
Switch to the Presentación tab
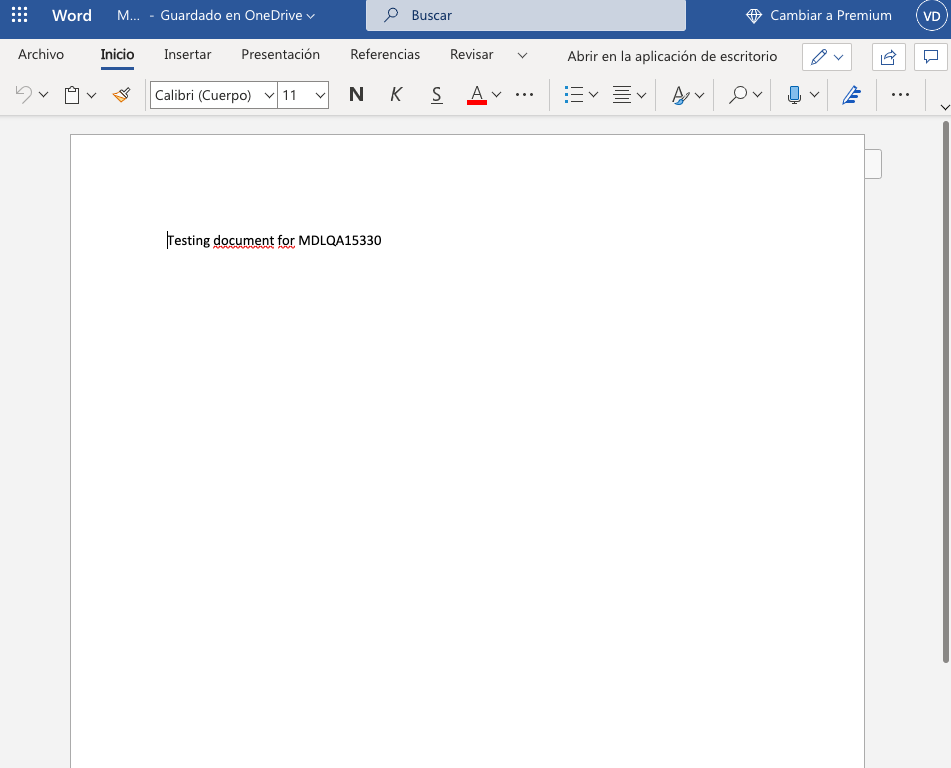280,55
